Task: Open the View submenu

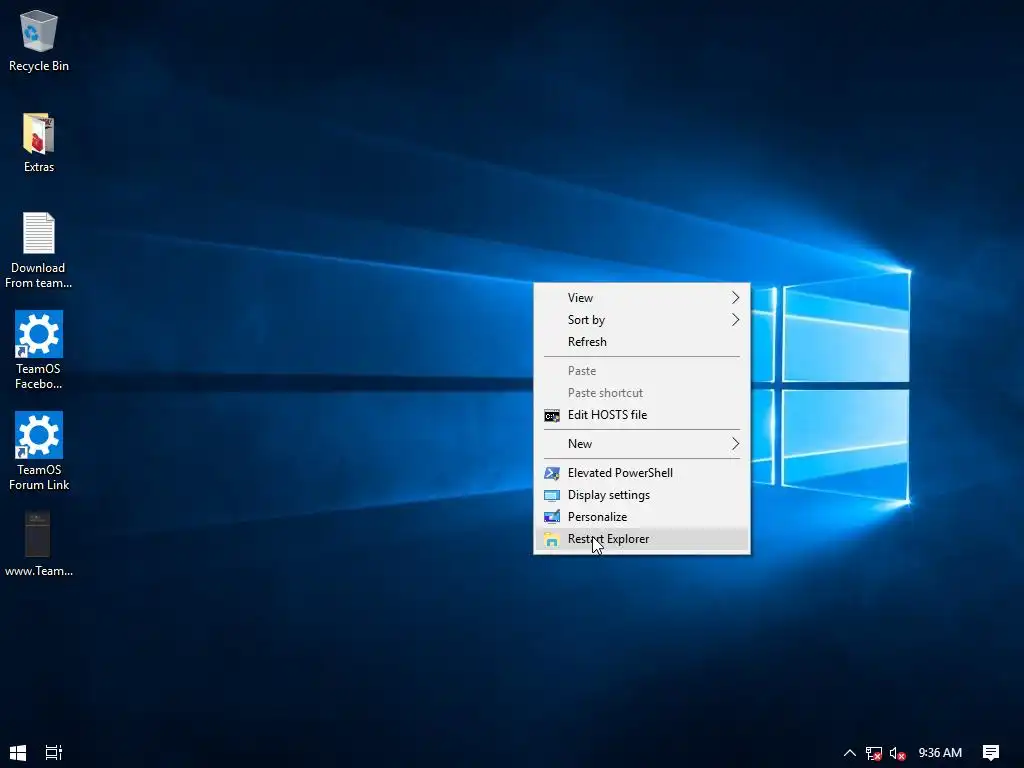Action: pos(642,298)
